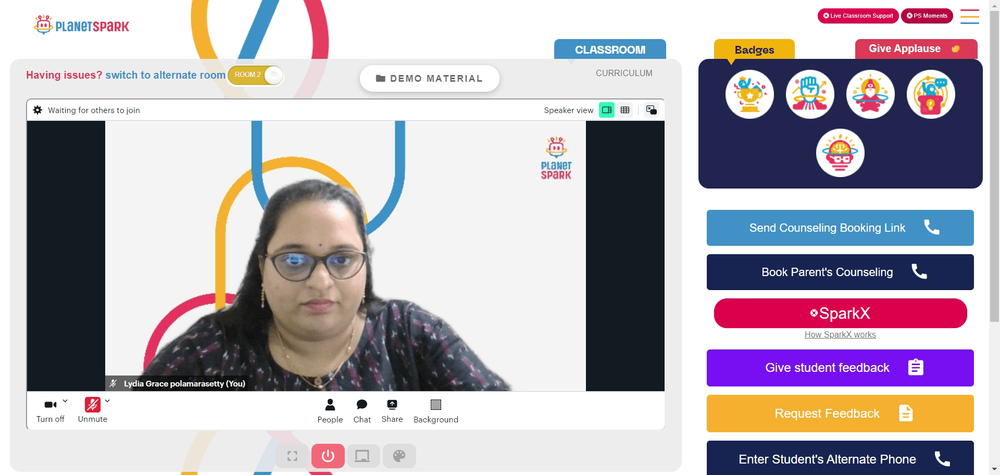Switch to the CLASSROOM tab
The height and width of the screenshot is (475, 1000).
click(x=610, y=50)
